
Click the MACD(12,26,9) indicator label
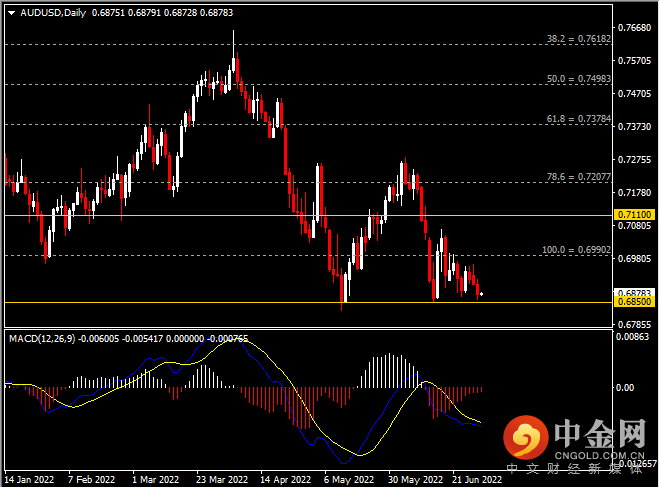[44, 340]
